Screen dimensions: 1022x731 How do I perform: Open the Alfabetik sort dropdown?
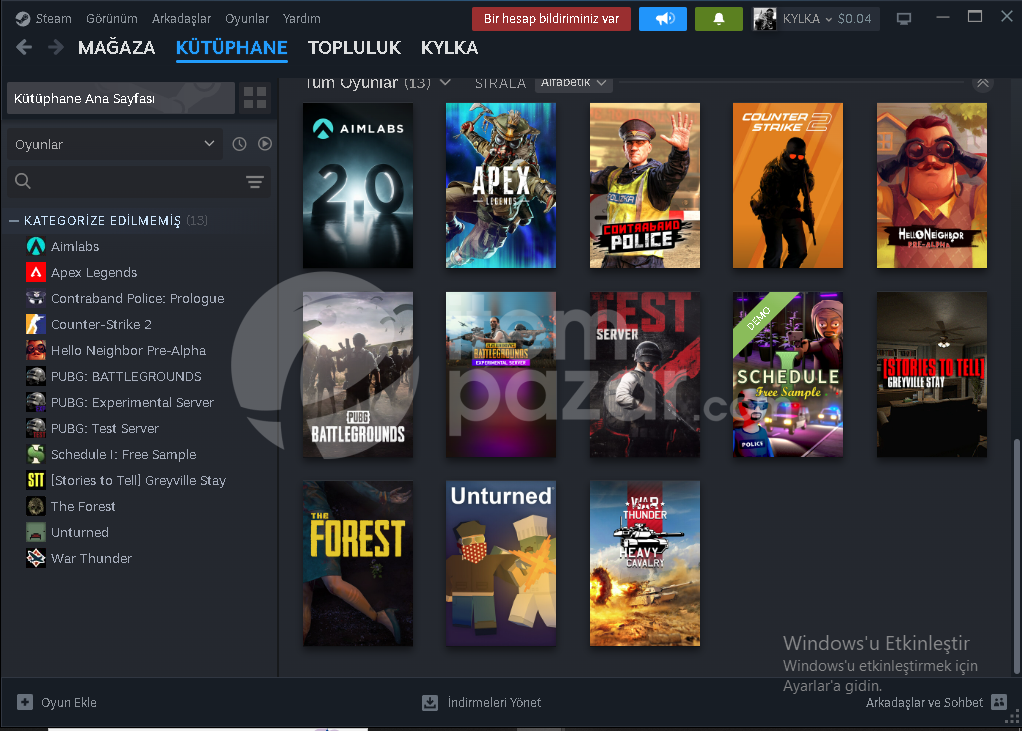pyautogui.click(x=574, y=83)
